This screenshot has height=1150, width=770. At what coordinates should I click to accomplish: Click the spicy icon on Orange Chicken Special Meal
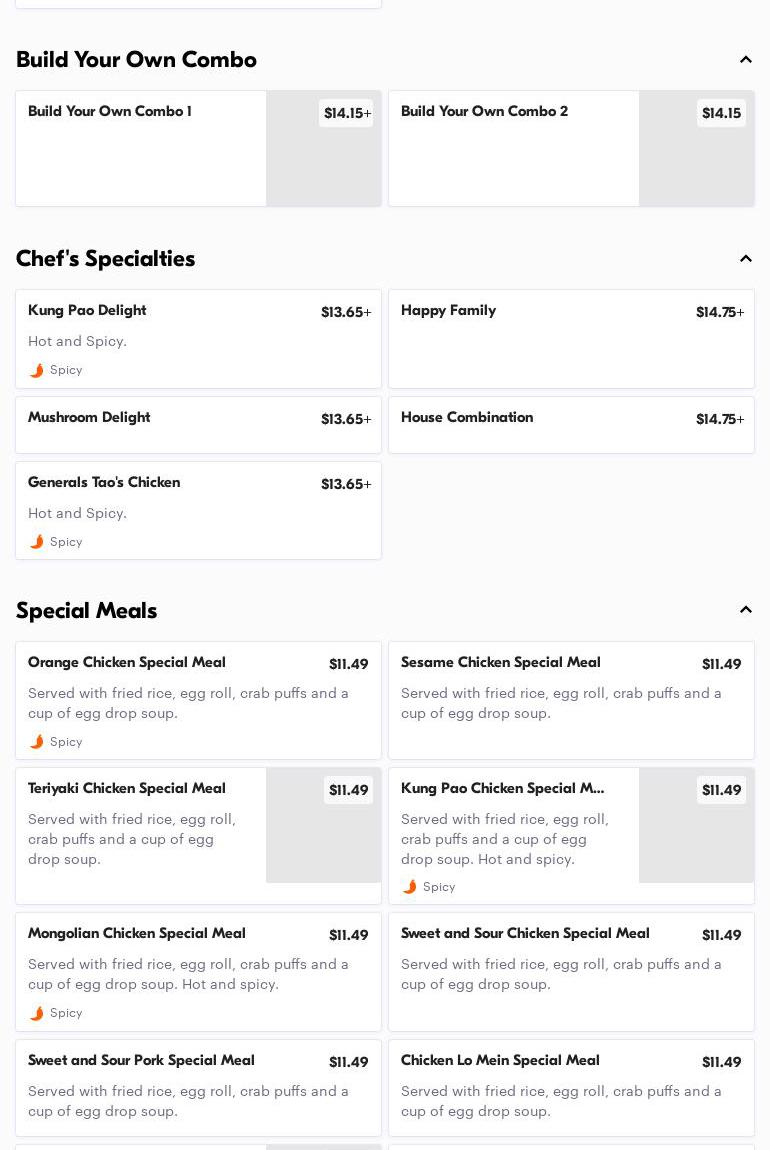[x=37, y=742]
